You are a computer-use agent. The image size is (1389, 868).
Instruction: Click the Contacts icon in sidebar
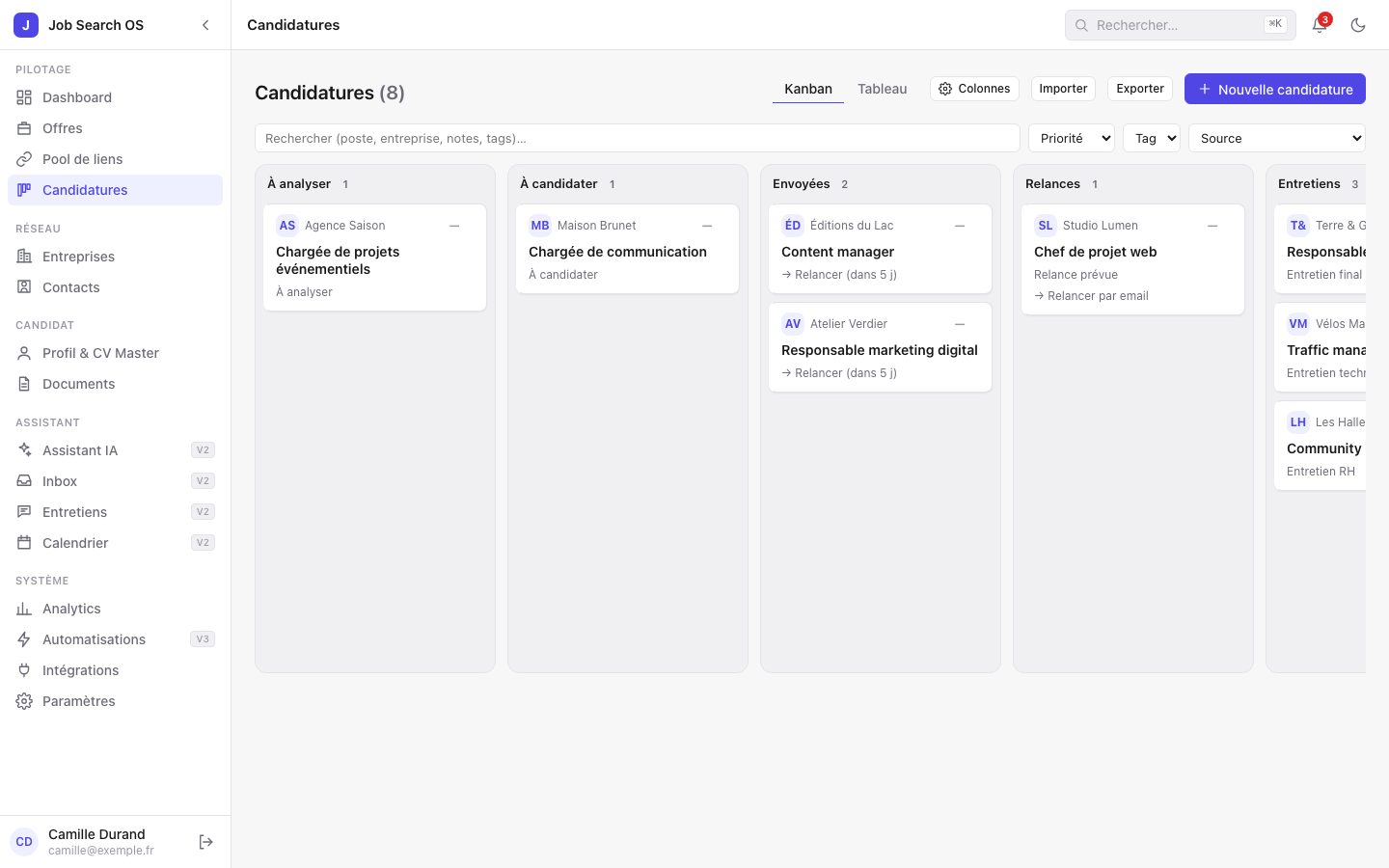pos(24,287)
